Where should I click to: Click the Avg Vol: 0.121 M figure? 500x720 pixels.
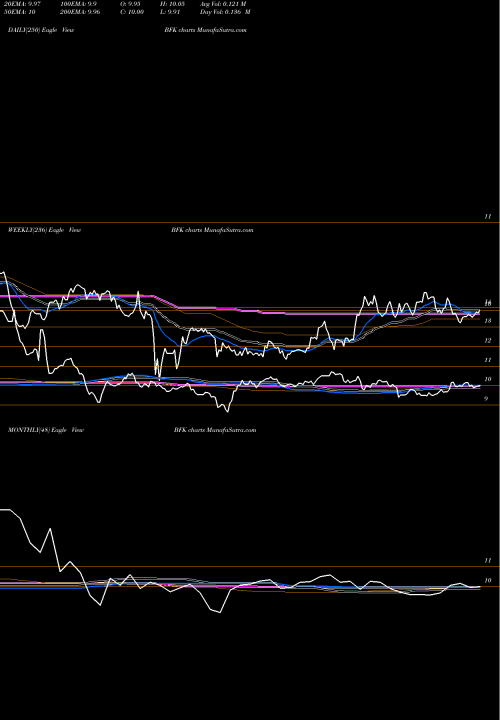pos(223,4)
